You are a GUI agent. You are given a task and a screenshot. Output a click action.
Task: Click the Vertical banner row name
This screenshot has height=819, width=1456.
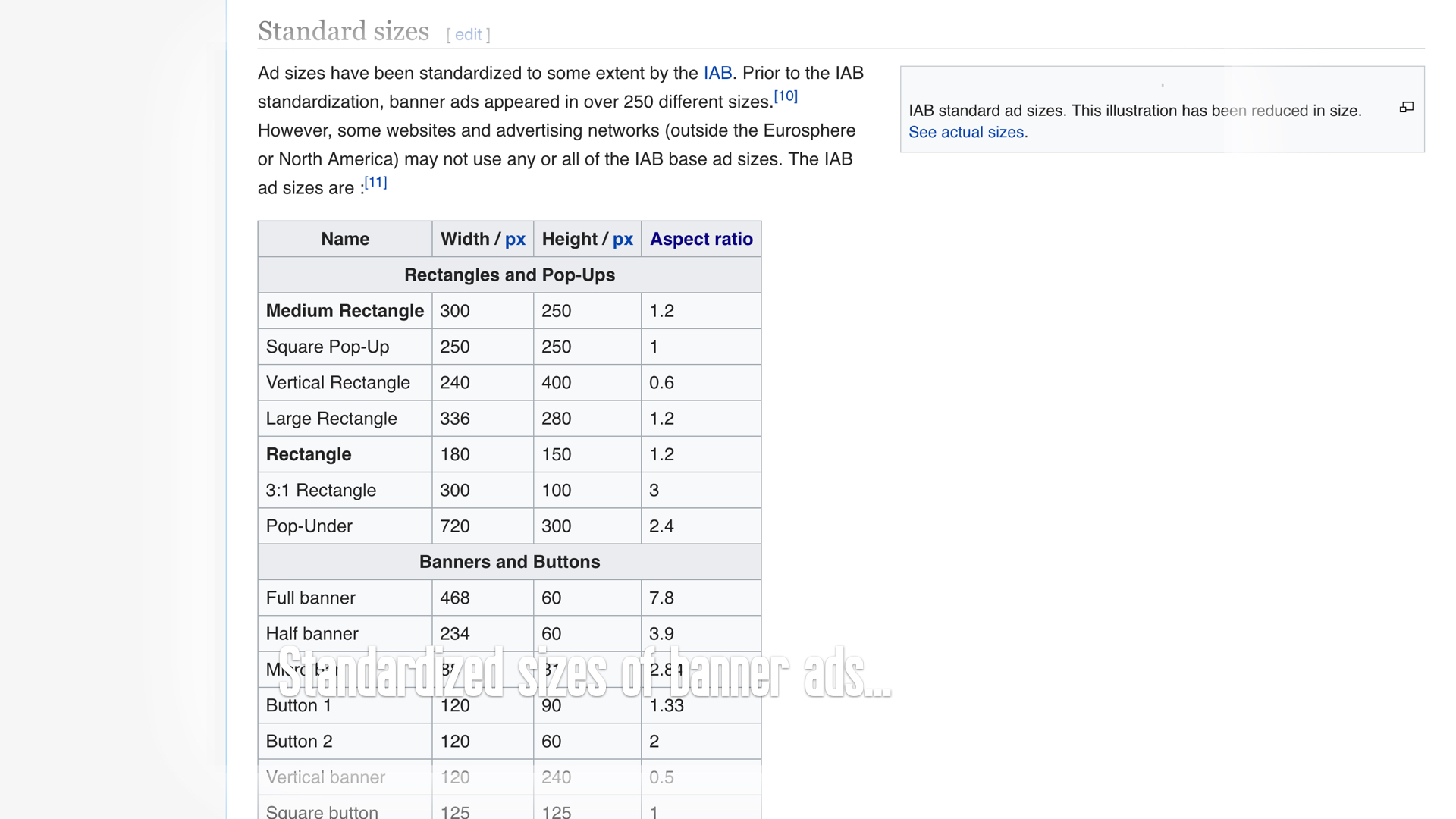(x=326, y=777)
